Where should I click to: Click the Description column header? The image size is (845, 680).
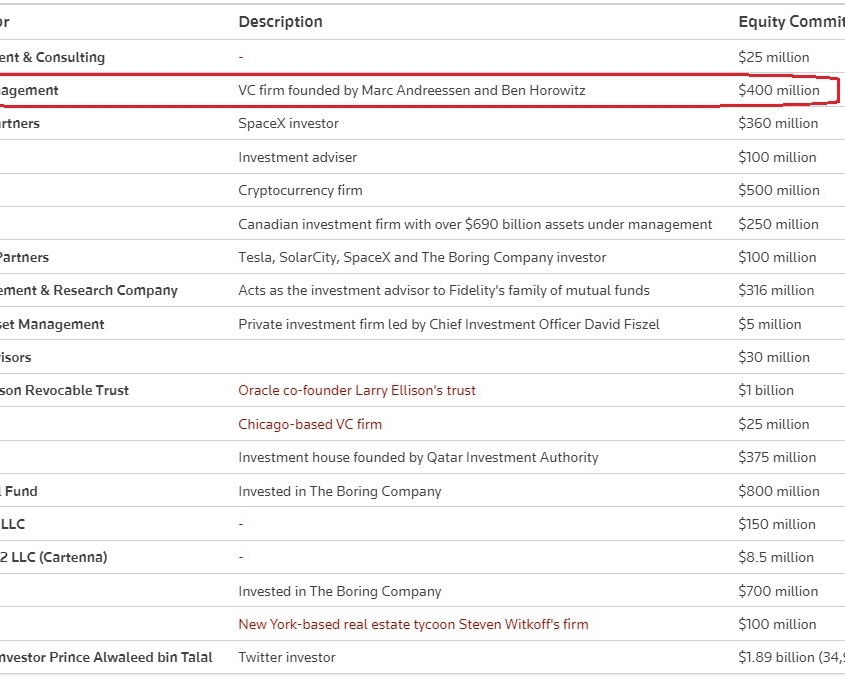pyautogui.click(x=280, y=22)
